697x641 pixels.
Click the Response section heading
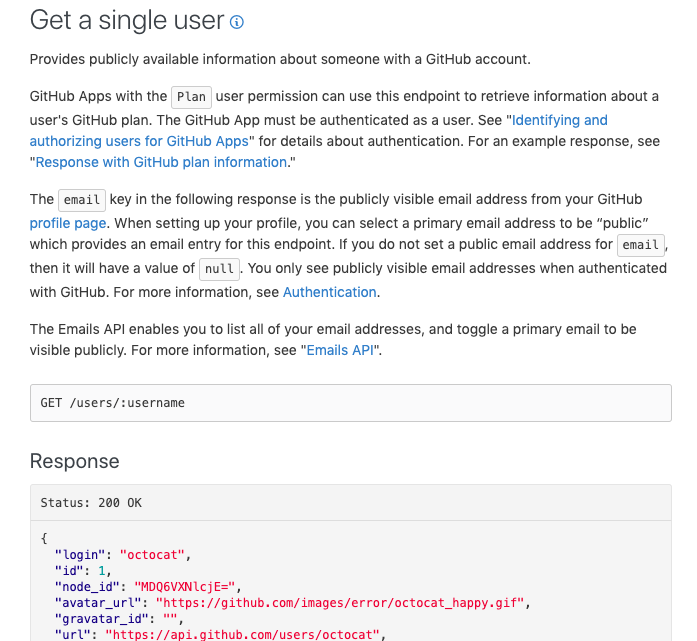click(x=75, y=461)
